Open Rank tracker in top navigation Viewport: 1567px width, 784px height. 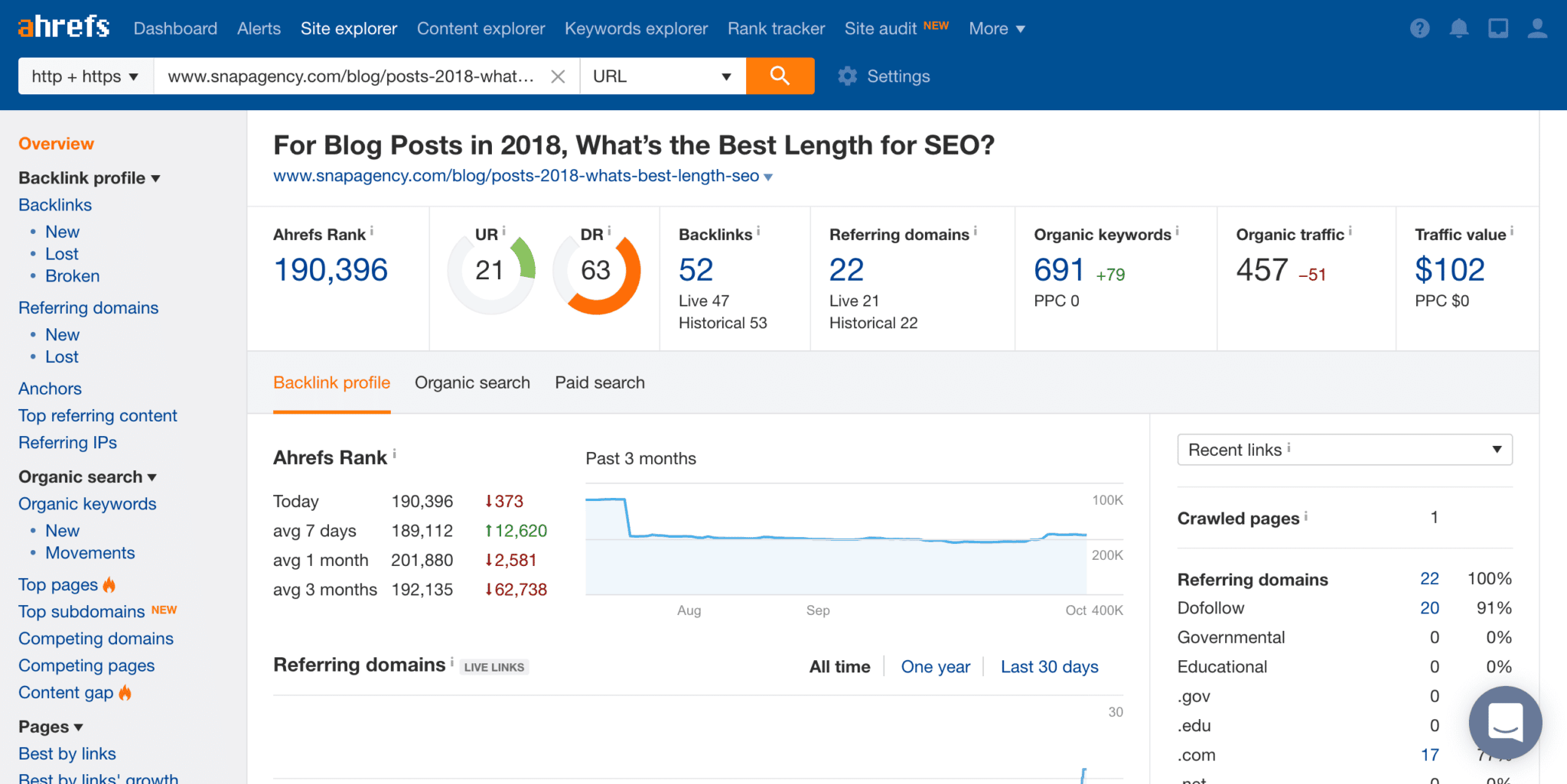[776, 28]
